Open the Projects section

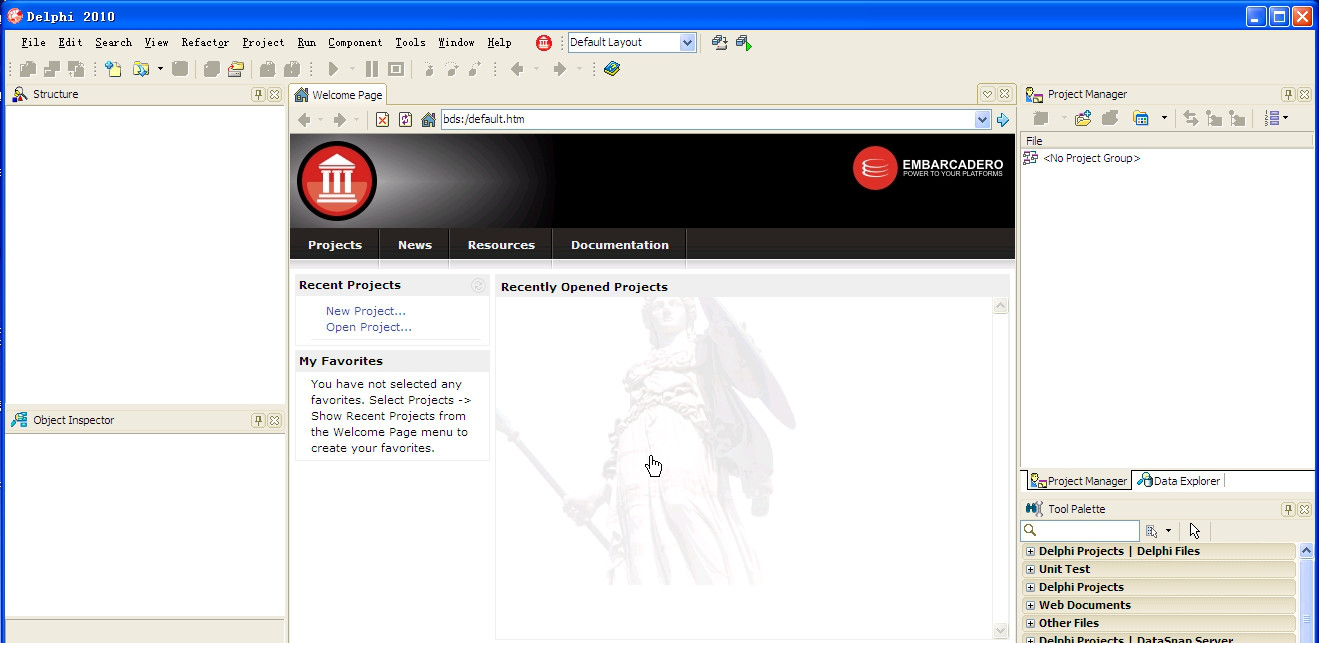335,245
